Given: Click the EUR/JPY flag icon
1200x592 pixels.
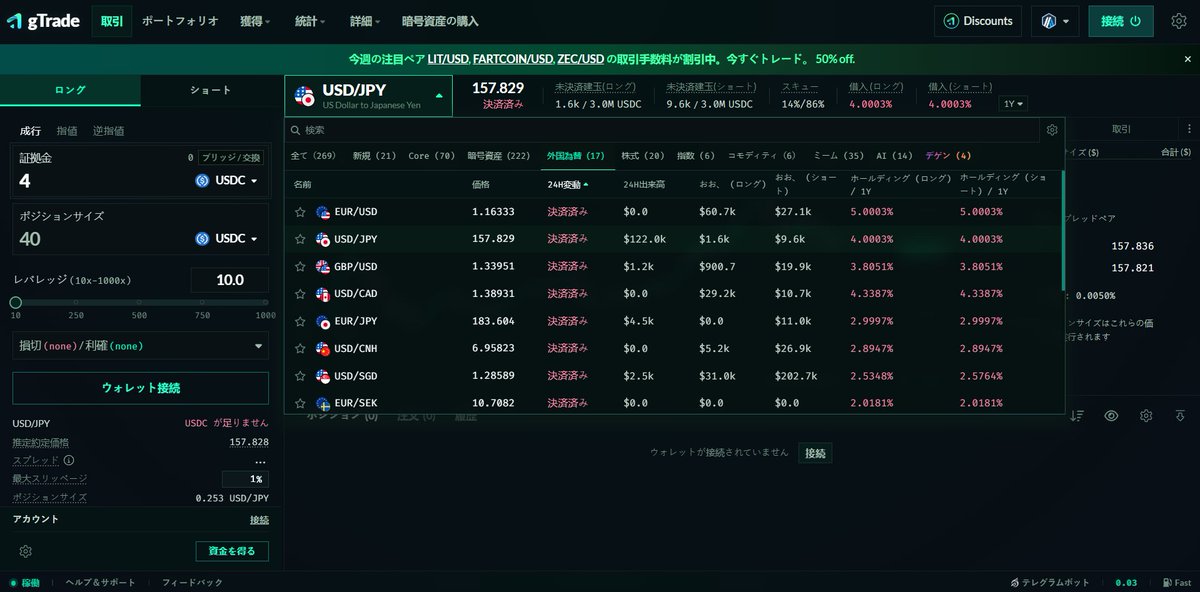Looking at the screenshot, I should pos(322,322).
